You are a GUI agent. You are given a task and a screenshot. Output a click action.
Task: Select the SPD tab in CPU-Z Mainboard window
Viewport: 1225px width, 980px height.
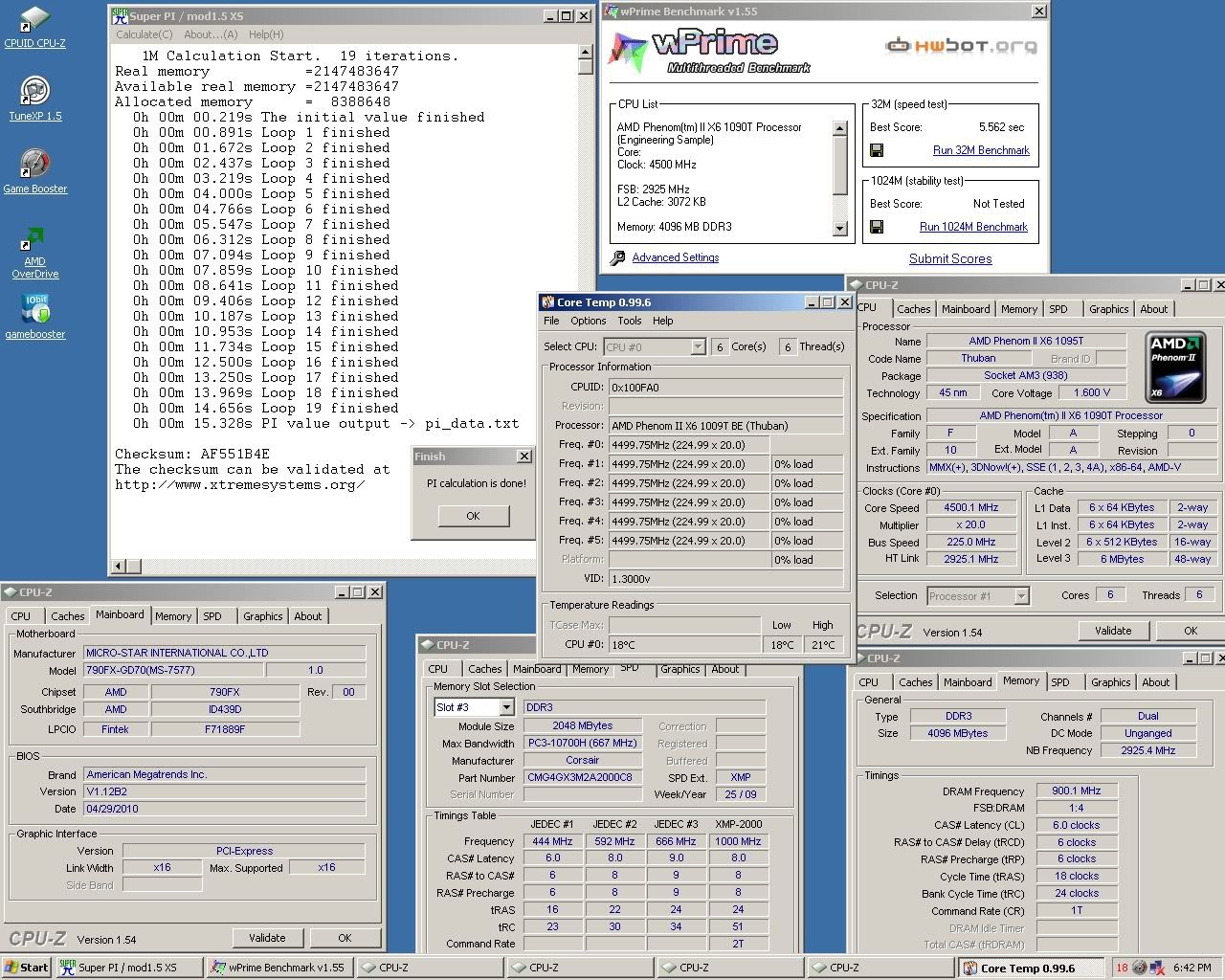[x=212, y=616]
